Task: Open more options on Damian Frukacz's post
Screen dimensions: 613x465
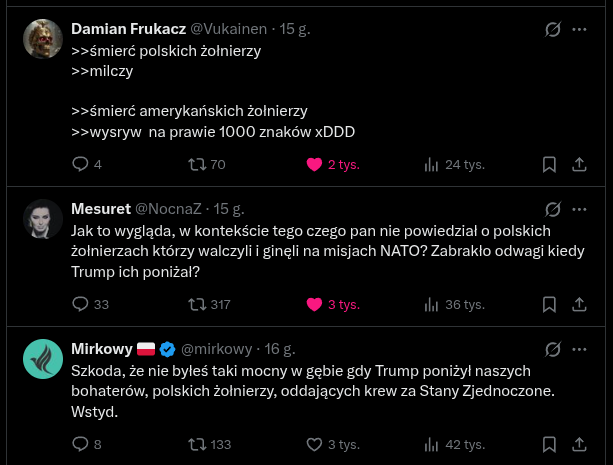Action: (579, 30)
